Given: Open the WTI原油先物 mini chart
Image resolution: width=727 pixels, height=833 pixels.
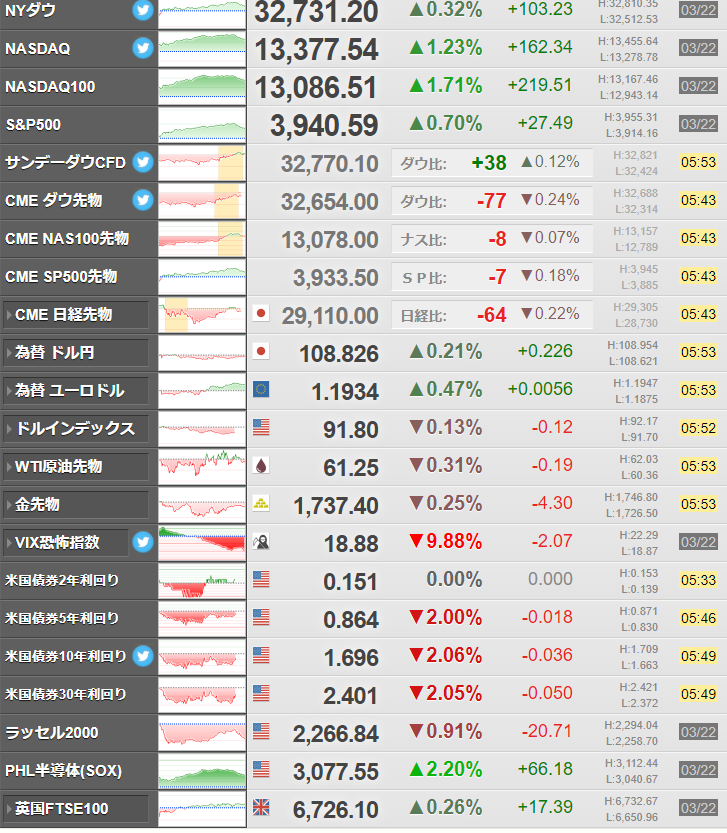Looking at the screenshot, I should pyautogui.click(x=202, y=467).
